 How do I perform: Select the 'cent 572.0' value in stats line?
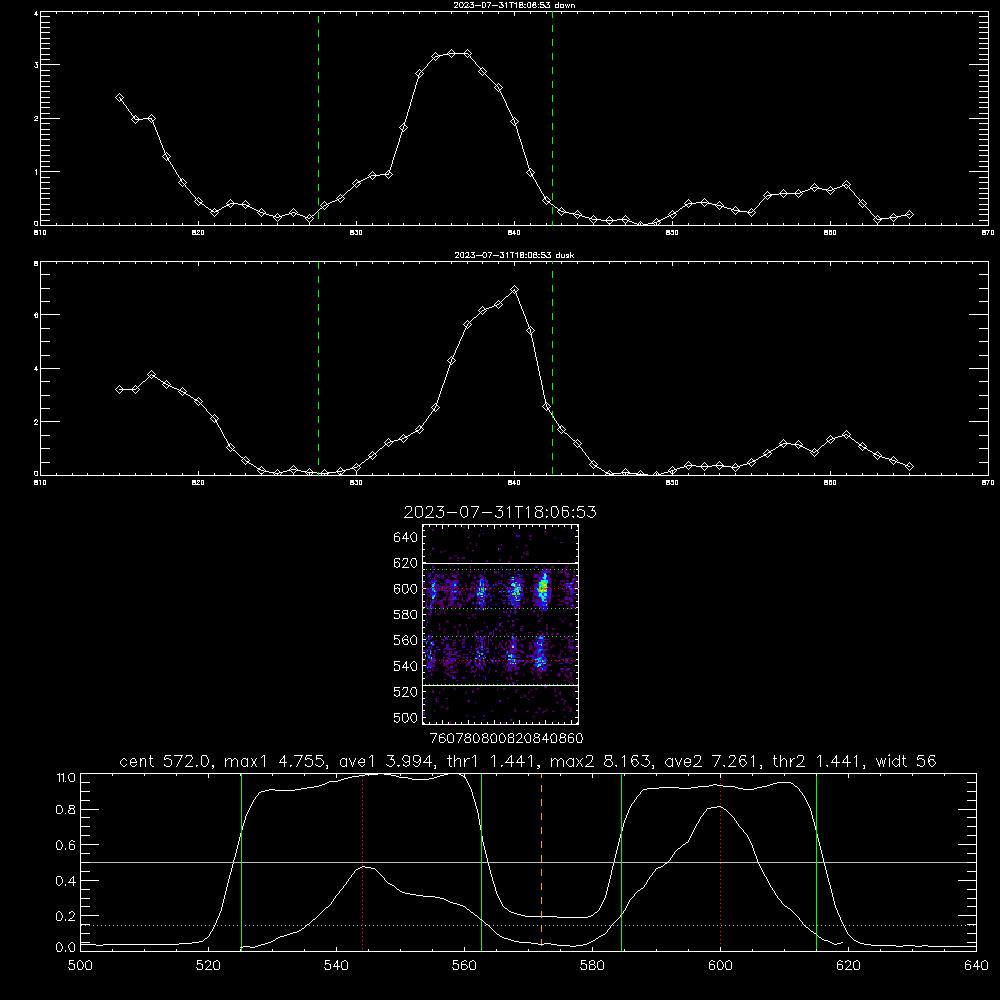click(x=166, y=761)
